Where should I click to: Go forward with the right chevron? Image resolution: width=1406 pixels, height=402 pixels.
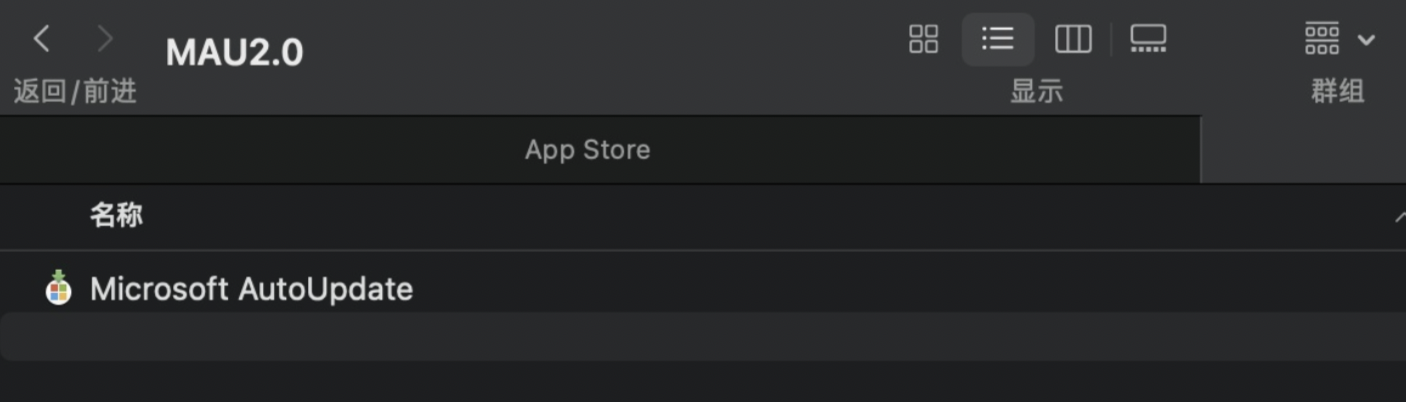[x=104, y=39]
